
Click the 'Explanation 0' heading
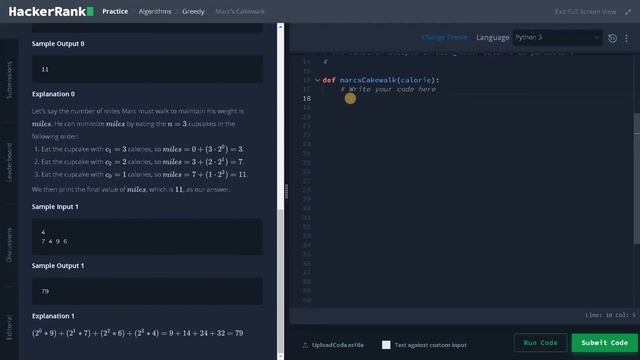coord(53,94)
